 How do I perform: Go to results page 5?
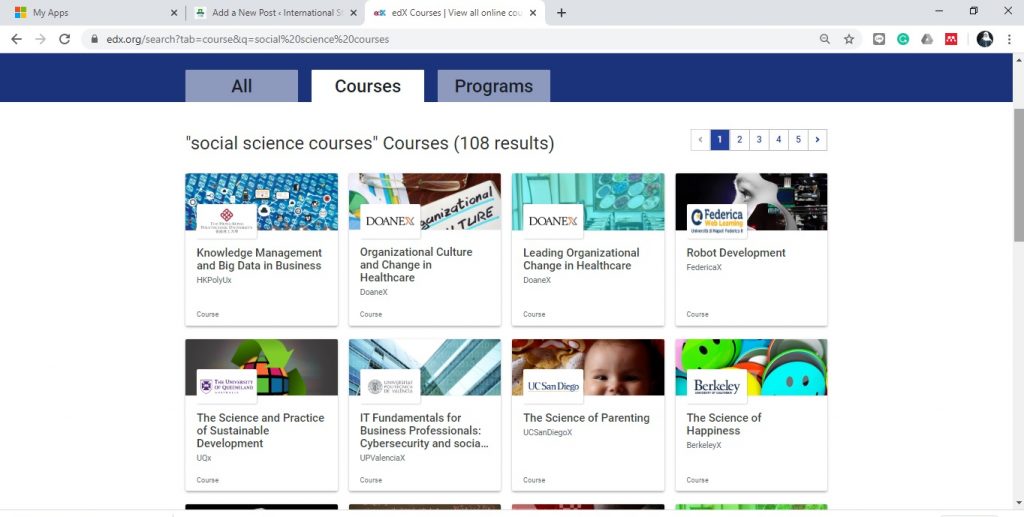pos(798,140)
